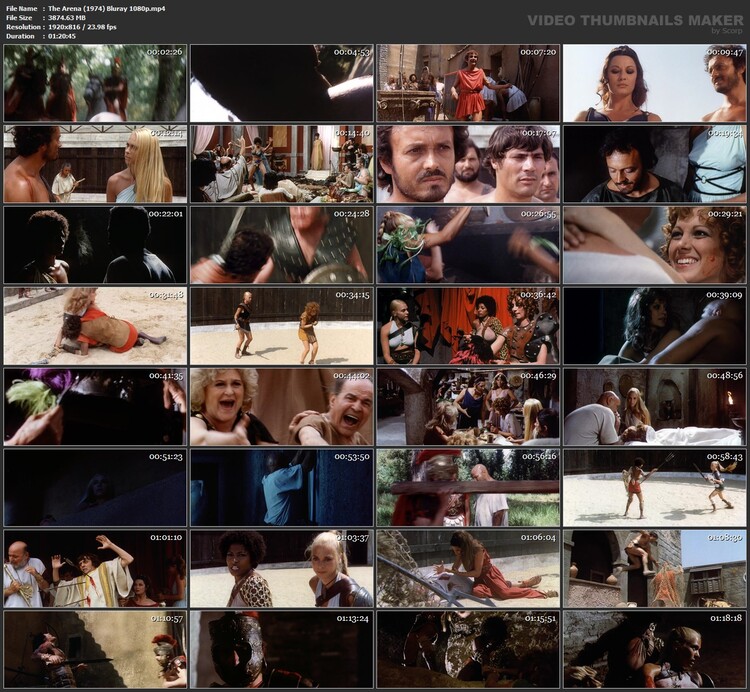
Task: Open the thumbnail timestamped 00:36:42
Action: 468,326
